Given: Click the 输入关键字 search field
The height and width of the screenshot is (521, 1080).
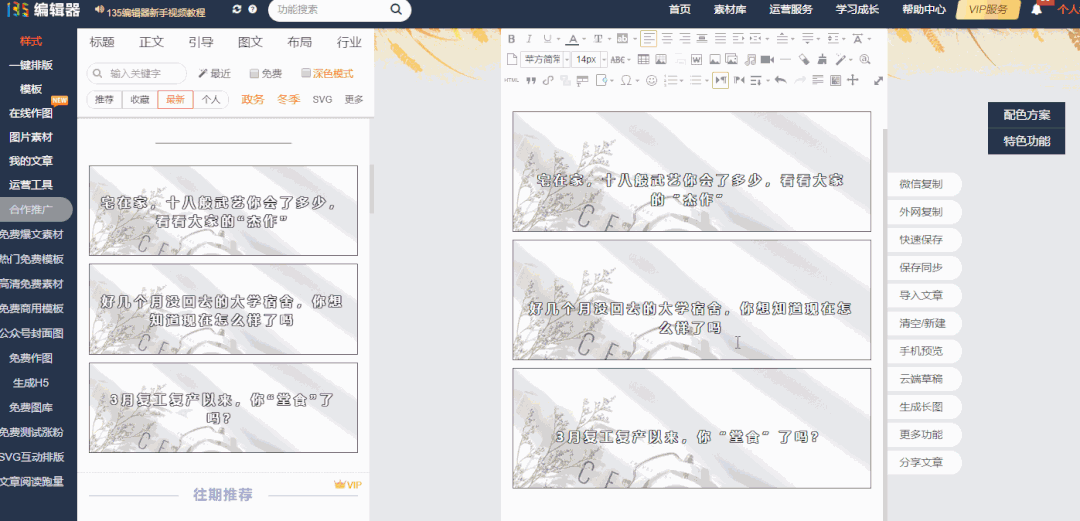Looking at the screenshot, I should coord(140,74).
